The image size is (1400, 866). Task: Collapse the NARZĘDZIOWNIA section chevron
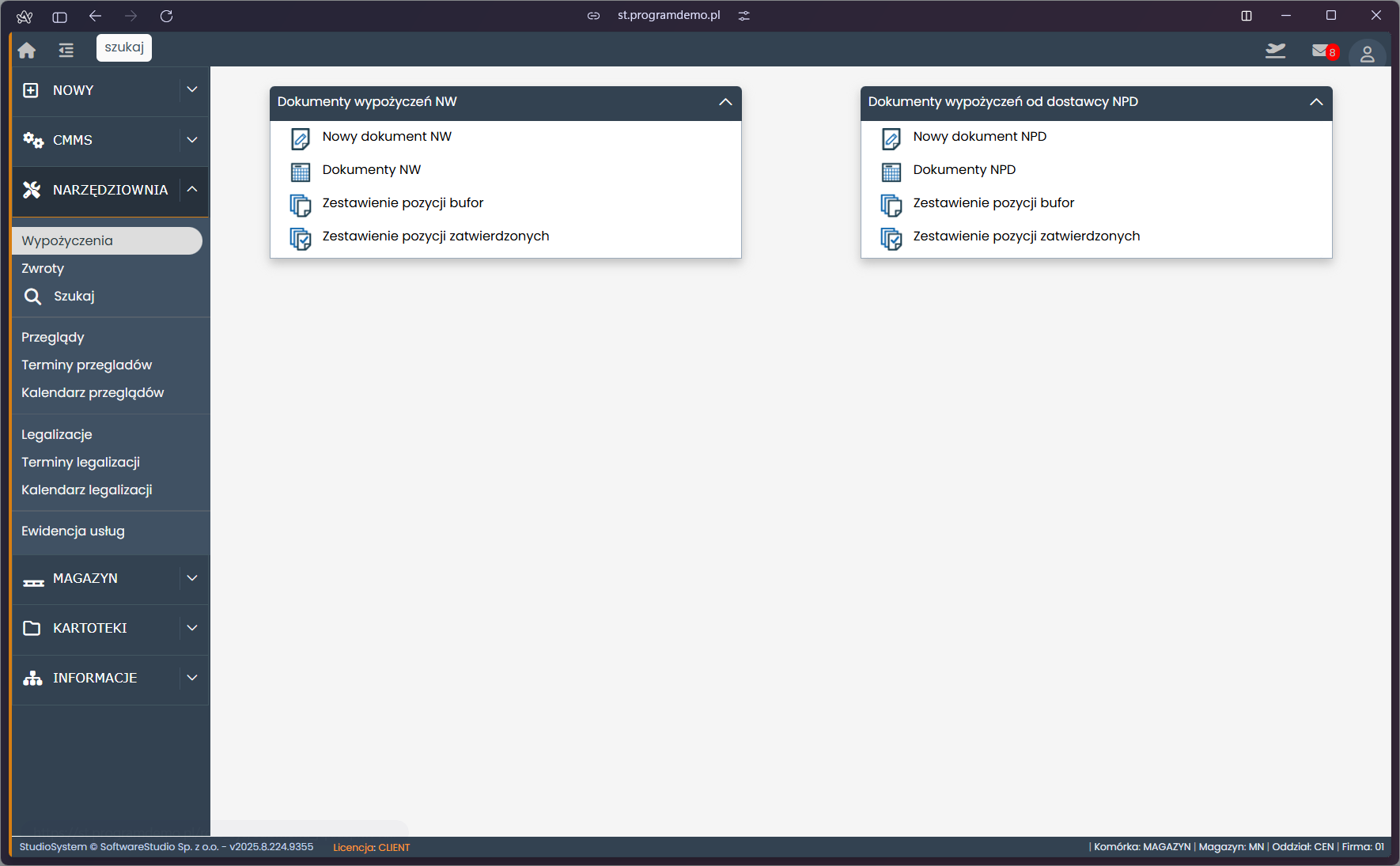pos(192,189)
